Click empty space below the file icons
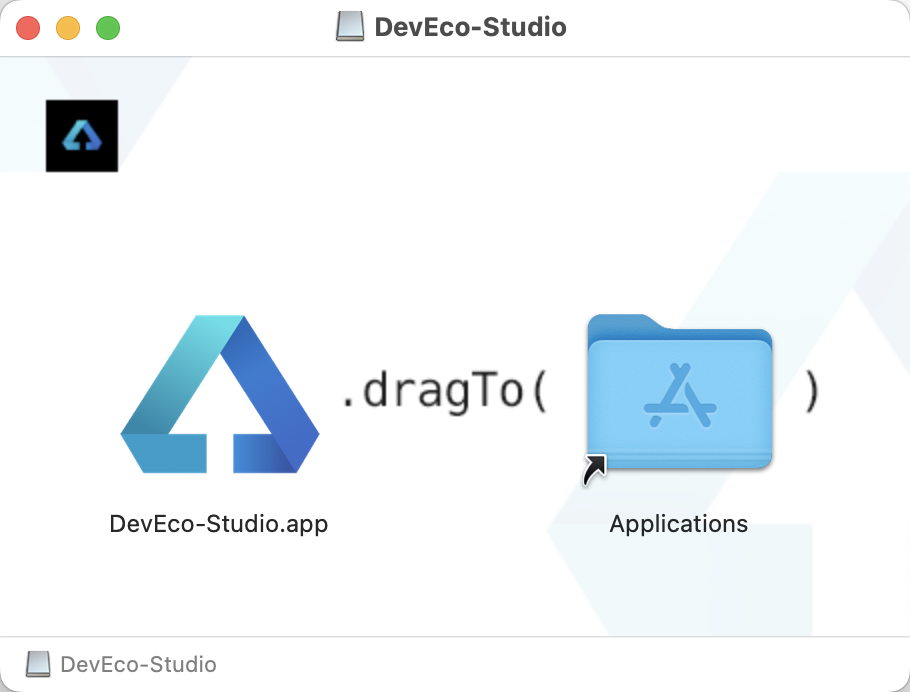Screen dimensions: 910x692 [x=450, y=590]
